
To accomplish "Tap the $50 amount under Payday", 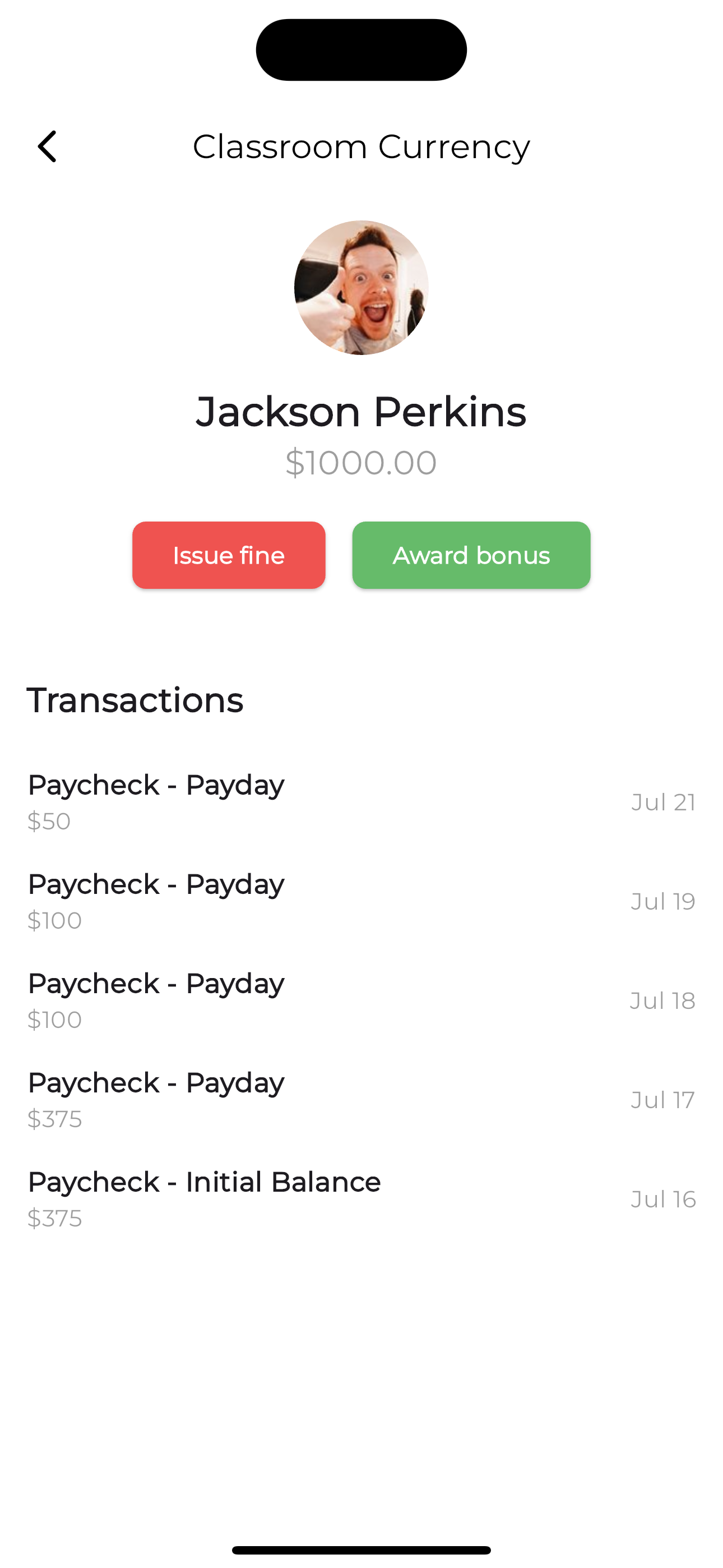I will coord(49,821).
